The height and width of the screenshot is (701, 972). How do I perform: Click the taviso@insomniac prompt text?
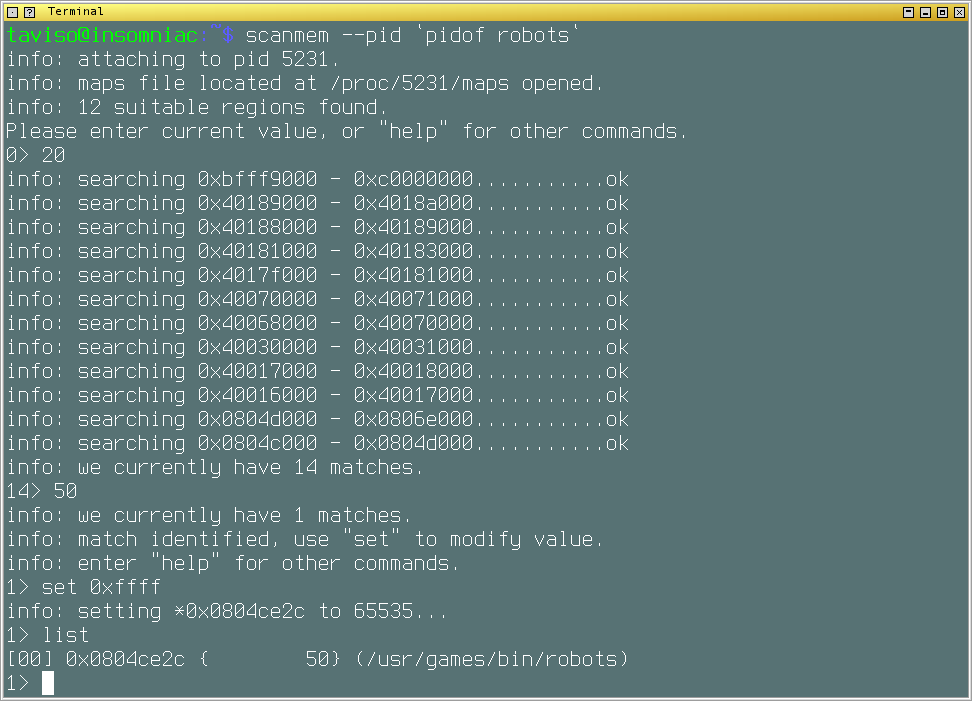pyautogui.click(x=102, y=35)
